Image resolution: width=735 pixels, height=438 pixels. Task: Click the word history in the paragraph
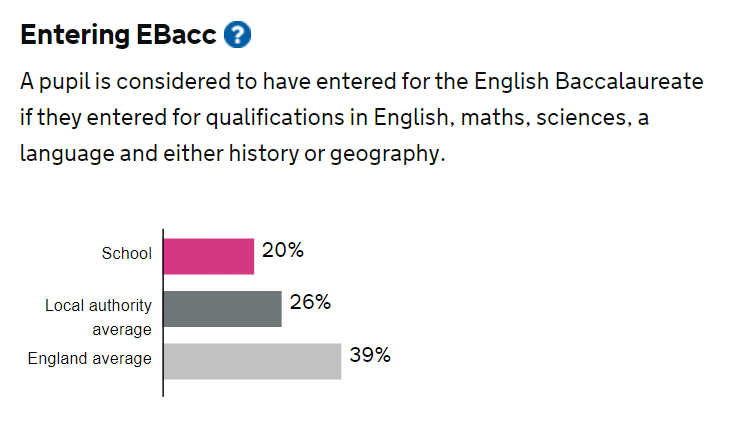(263, 154)
